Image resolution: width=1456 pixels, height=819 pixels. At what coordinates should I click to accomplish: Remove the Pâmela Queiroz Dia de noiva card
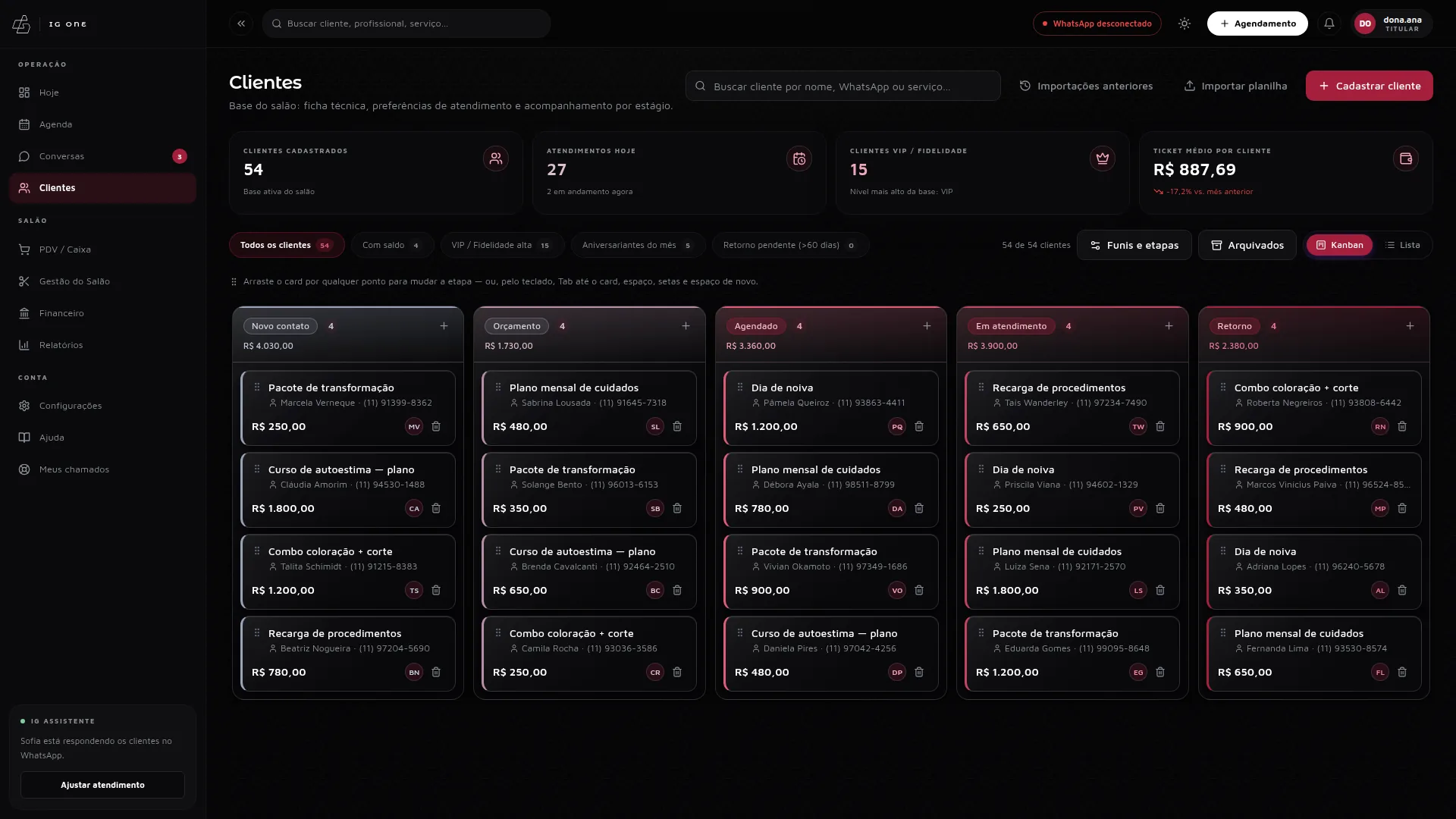(919, 426)
